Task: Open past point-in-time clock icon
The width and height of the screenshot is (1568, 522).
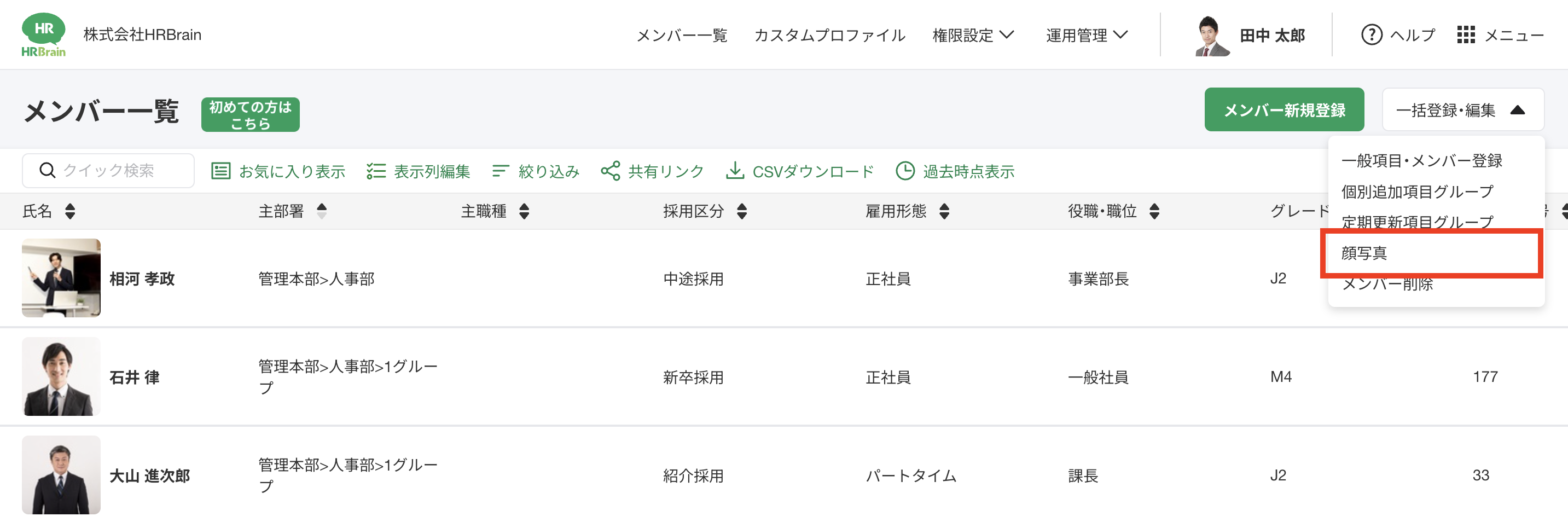Action: pos(904,171)
